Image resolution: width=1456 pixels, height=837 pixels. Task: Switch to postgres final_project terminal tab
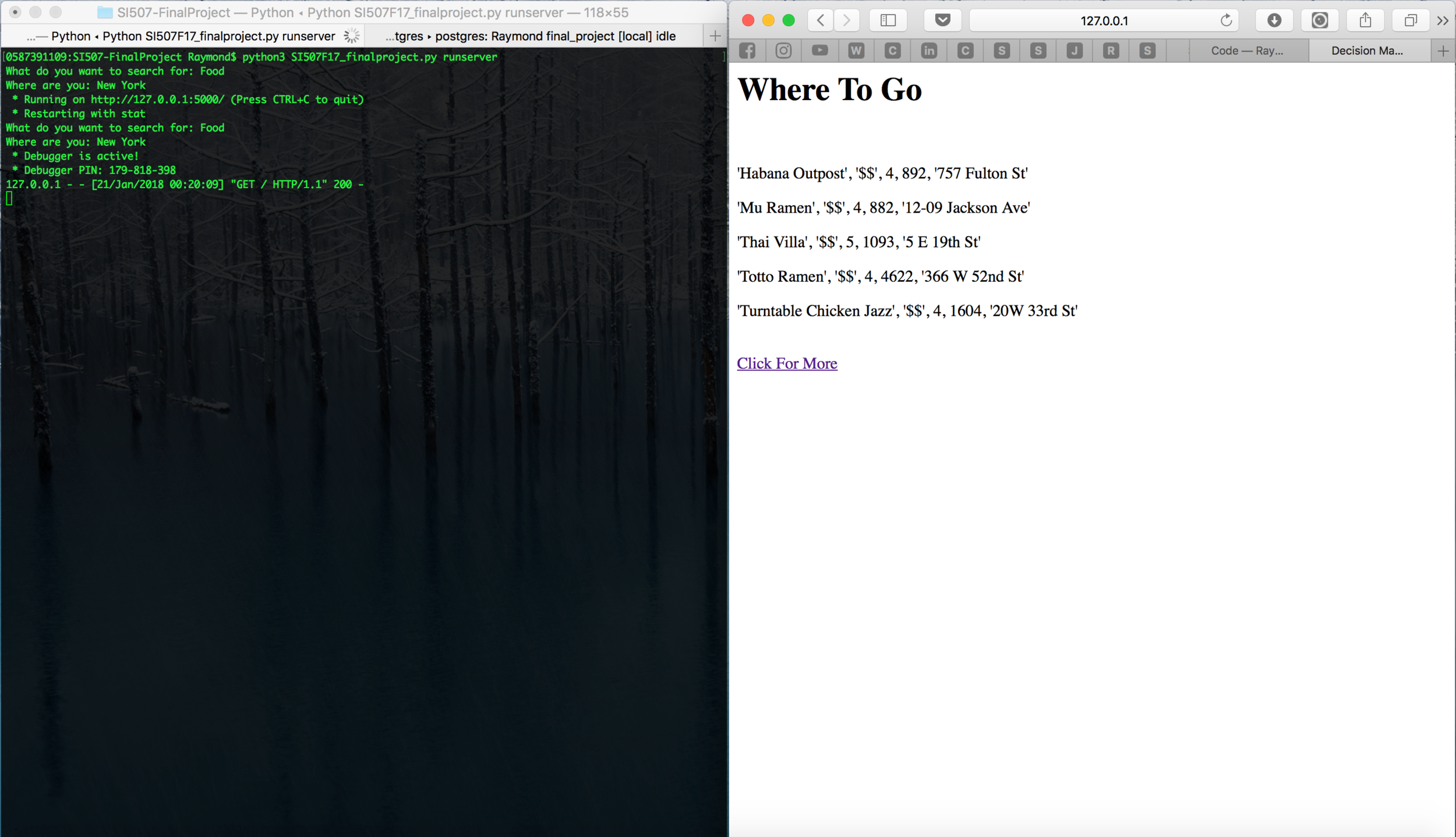pos(530,36)
